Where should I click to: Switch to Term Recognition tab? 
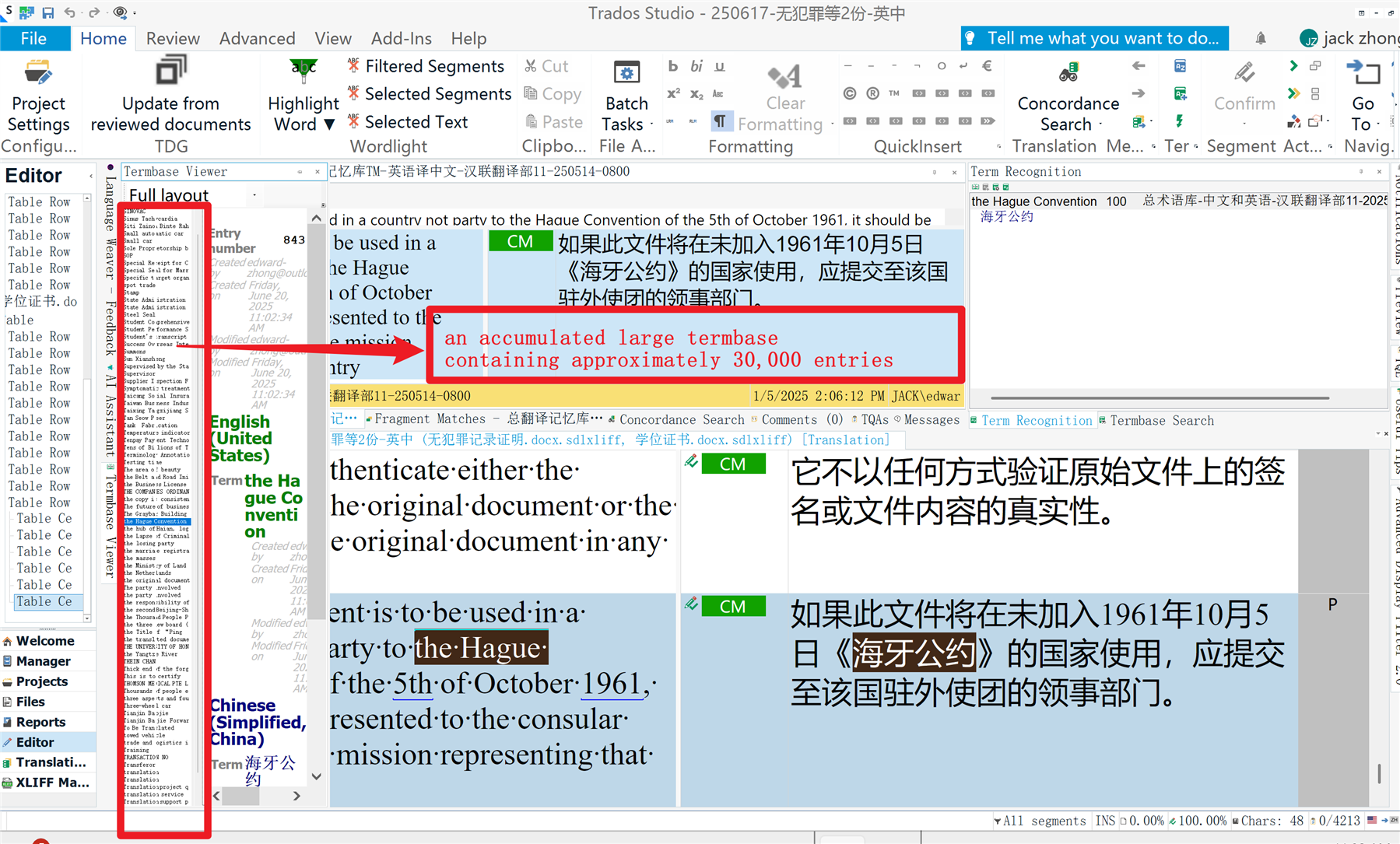click(x=1031, y=421)
